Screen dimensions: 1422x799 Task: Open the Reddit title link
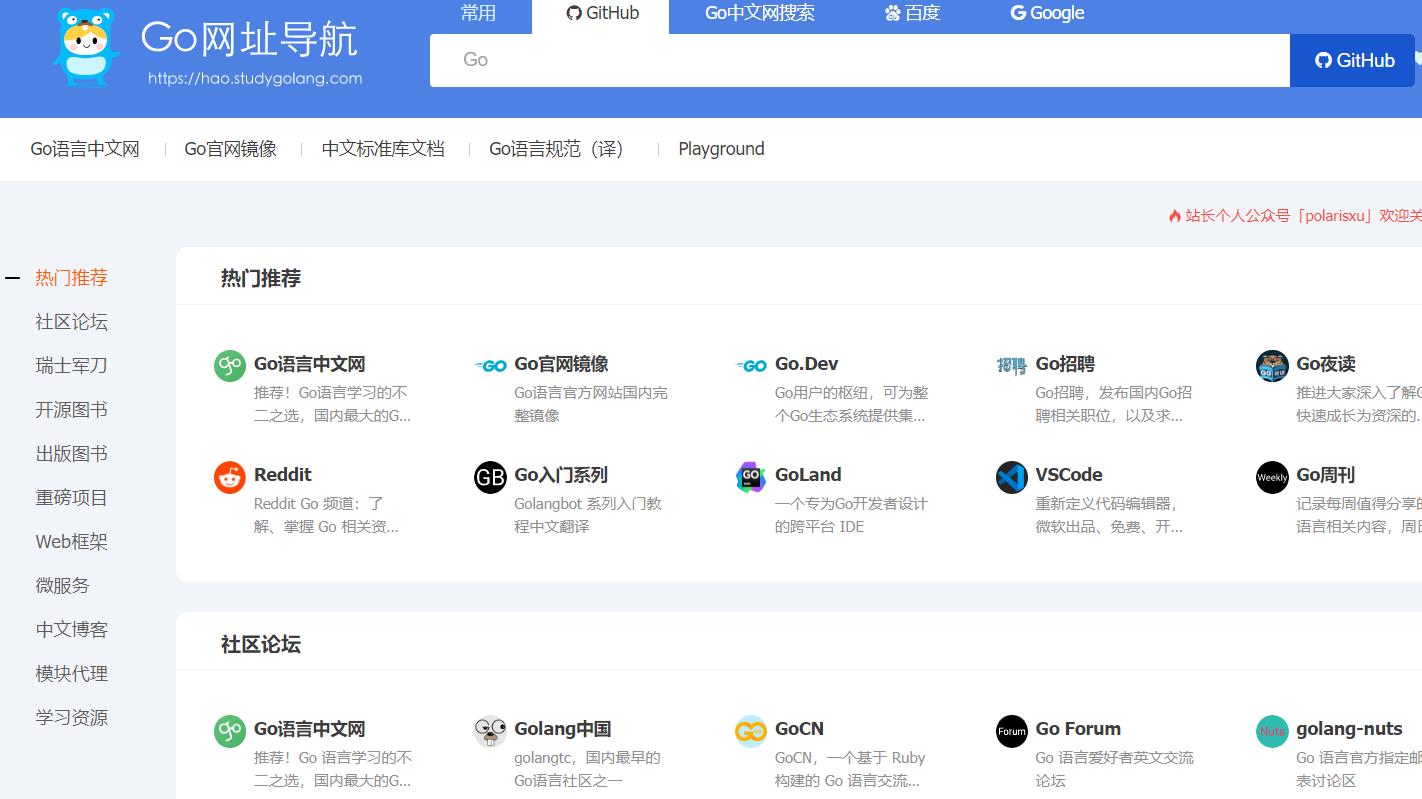pyautogui.click(x=283, y=475)
